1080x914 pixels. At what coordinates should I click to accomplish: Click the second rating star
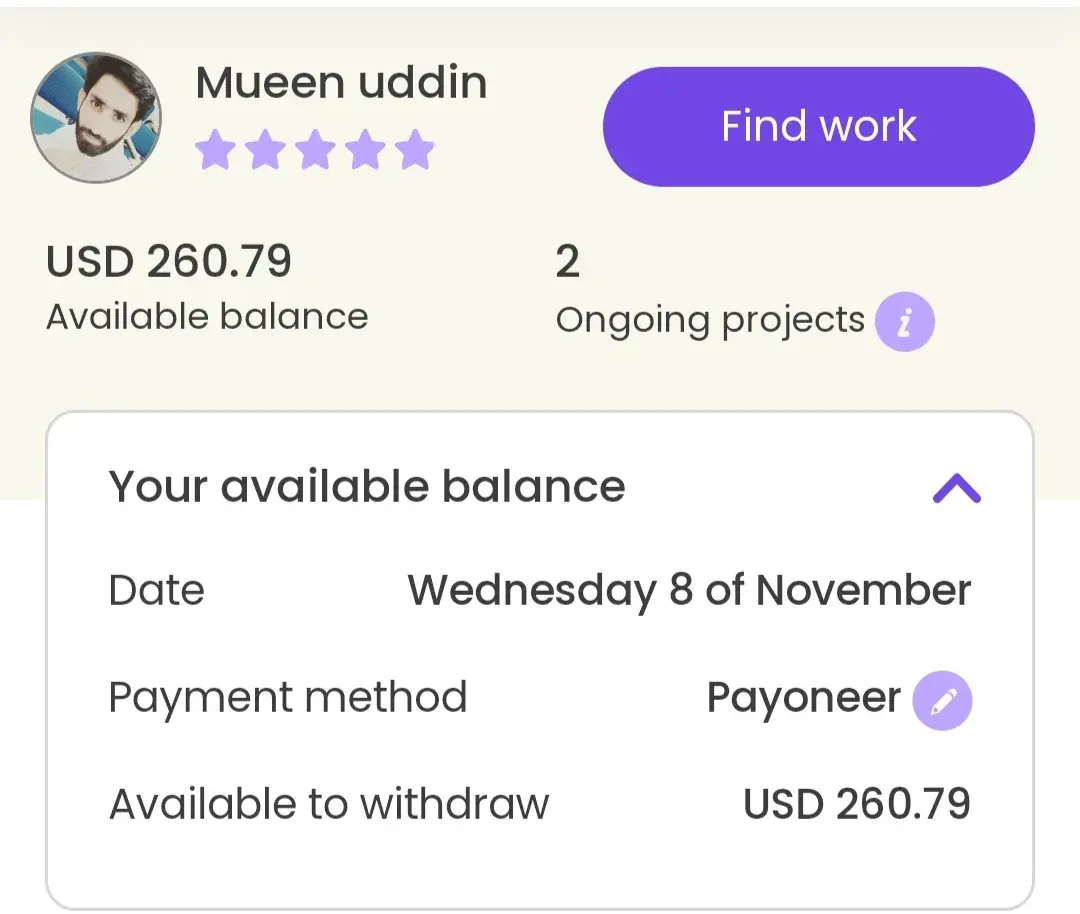[x=265, y=151]
